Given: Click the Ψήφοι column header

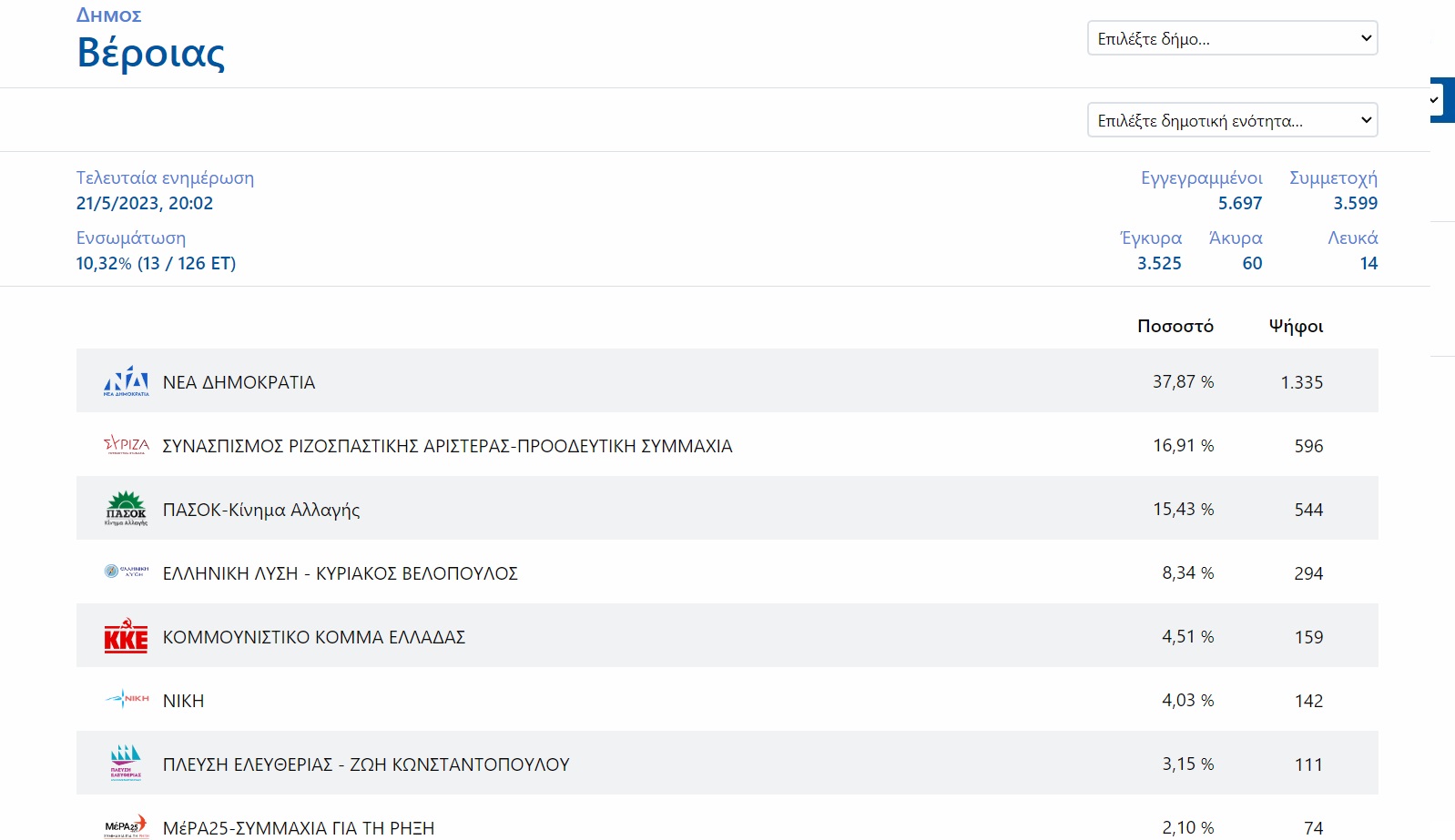Looking at the screenshot, I should point(1297,326).
